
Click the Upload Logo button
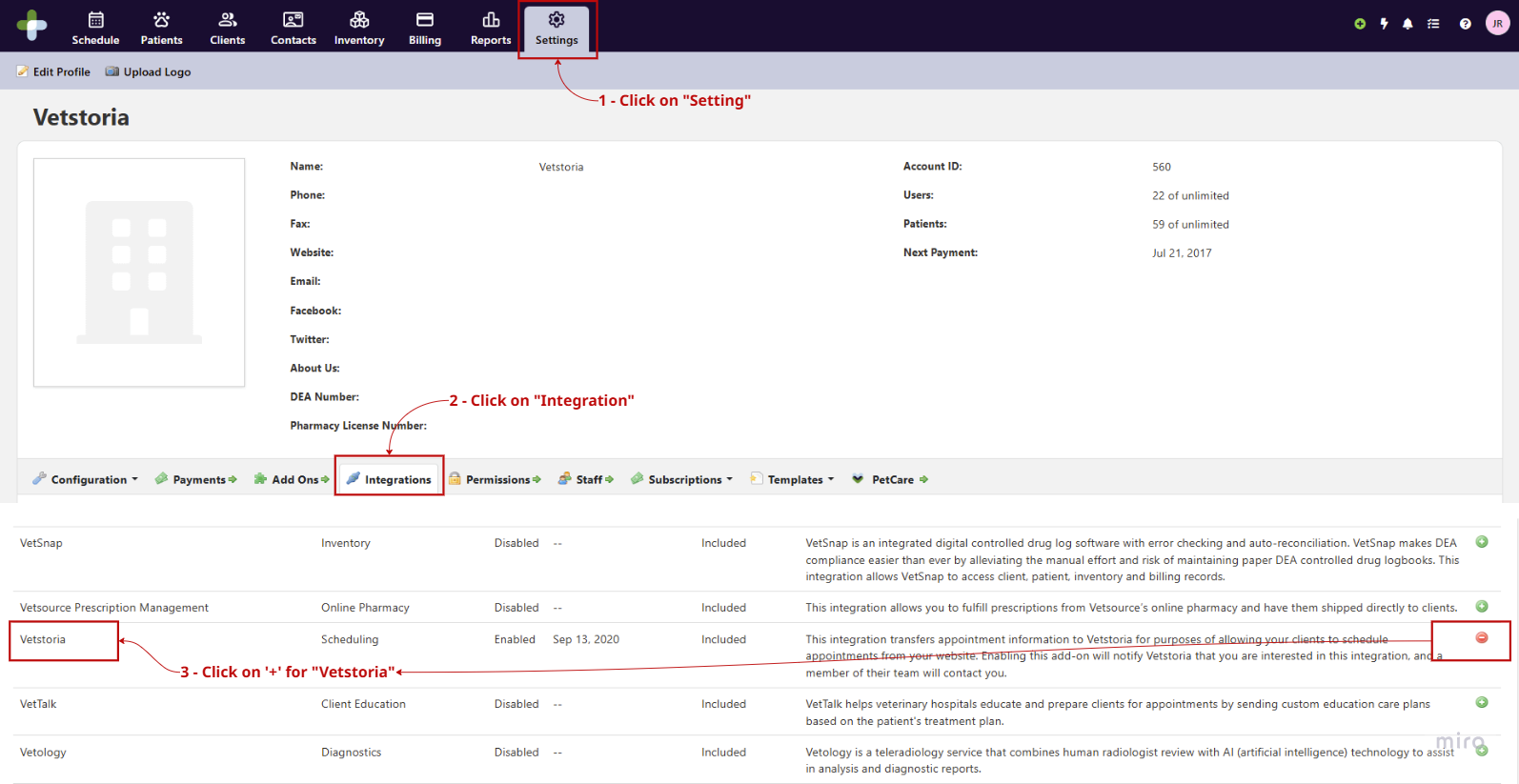148,71
